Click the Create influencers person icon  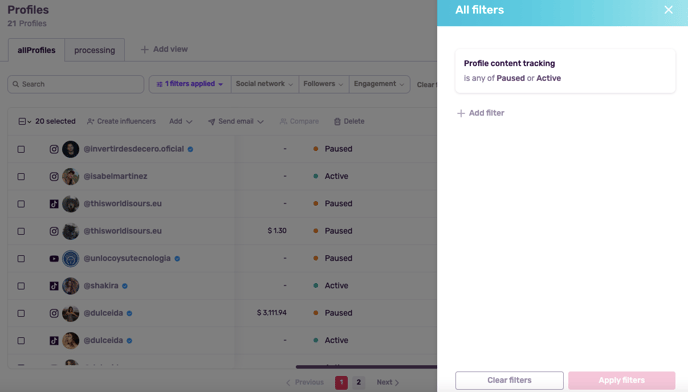pyautogui.click(x=90, y=122)
